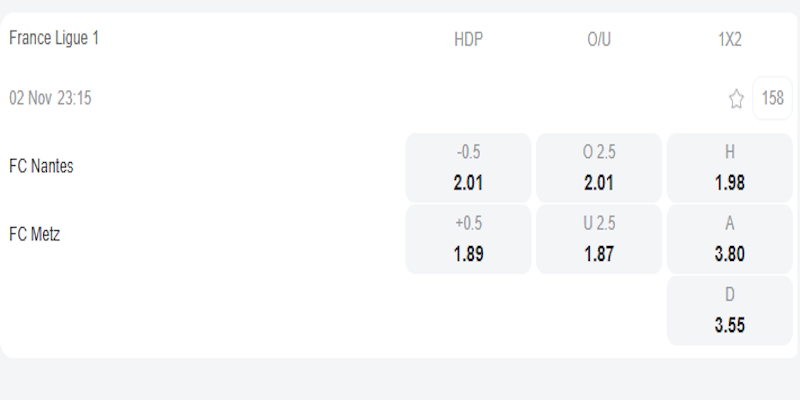Choose the home win H odds 1.98

tap(729, 167)
